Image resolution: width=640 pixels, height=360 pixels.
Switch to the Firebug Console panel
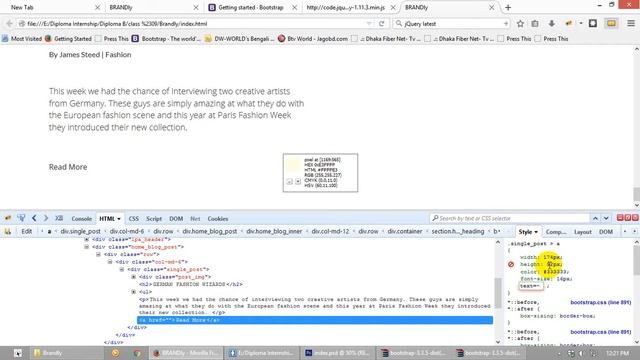pyautogui.click(x=82, y=219)
